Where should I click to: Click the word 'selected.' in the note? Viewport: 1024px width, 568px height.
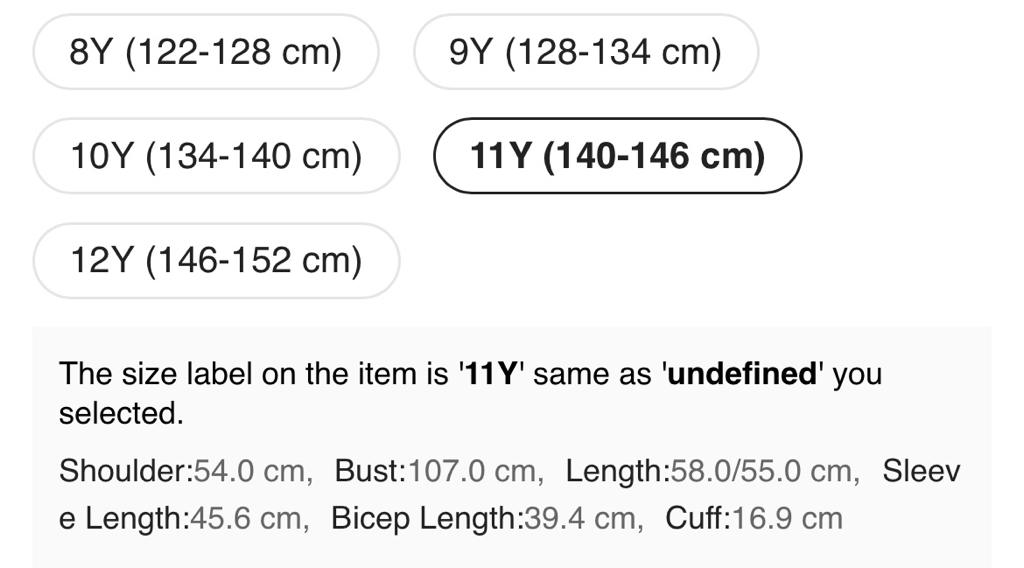coord(121,414)
